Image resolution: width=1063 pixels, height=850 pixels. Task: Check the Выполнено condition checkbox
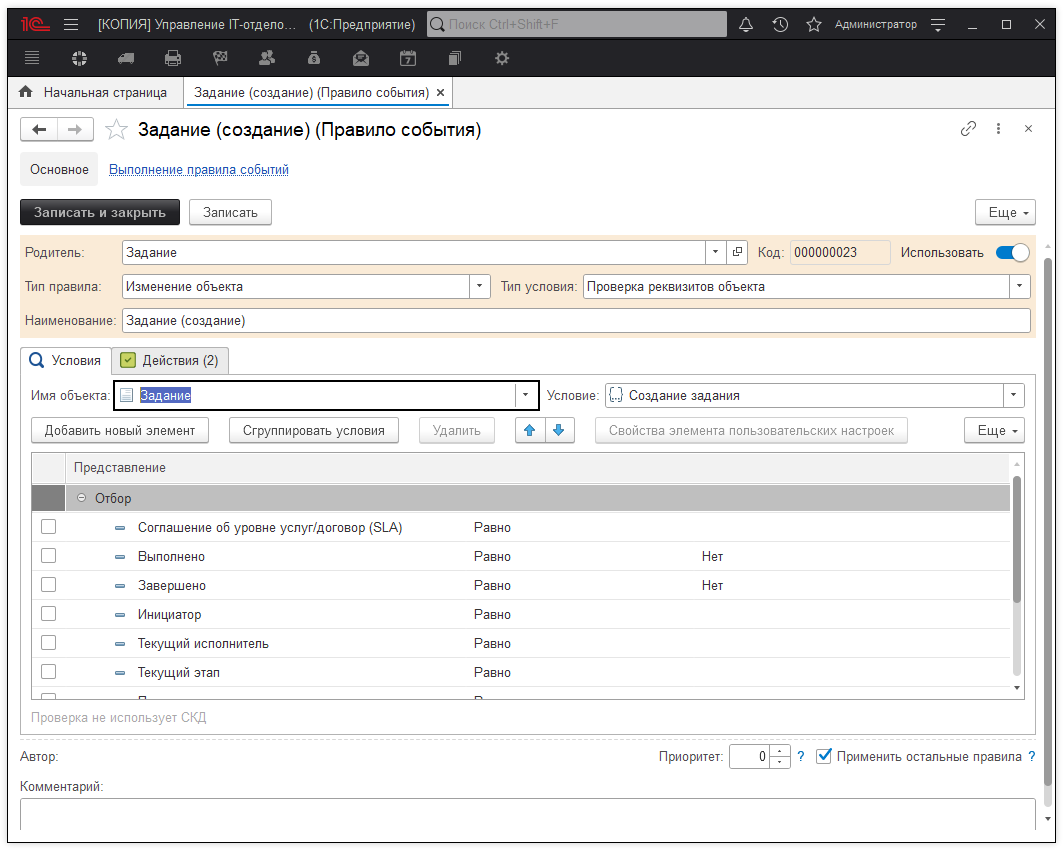[x=48, y=556]
